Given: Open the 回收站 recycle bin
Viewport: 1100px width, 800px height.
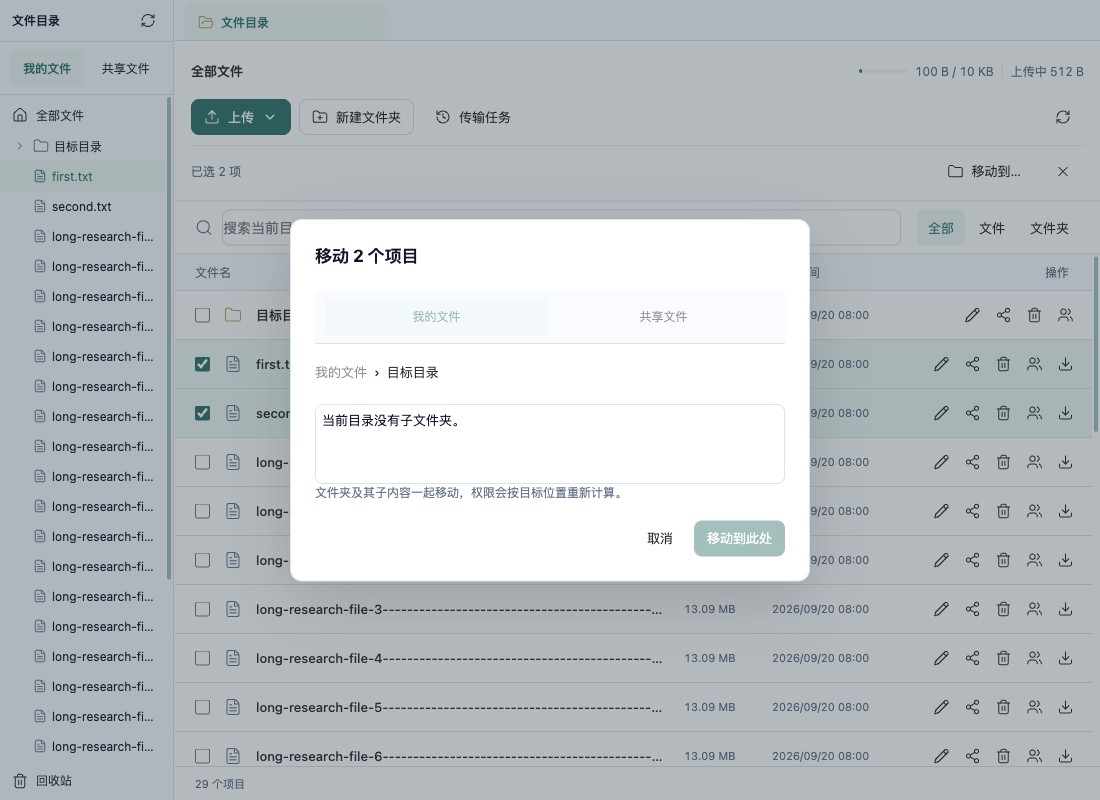Looking at the screenshot, I should [x=43, y=780].
